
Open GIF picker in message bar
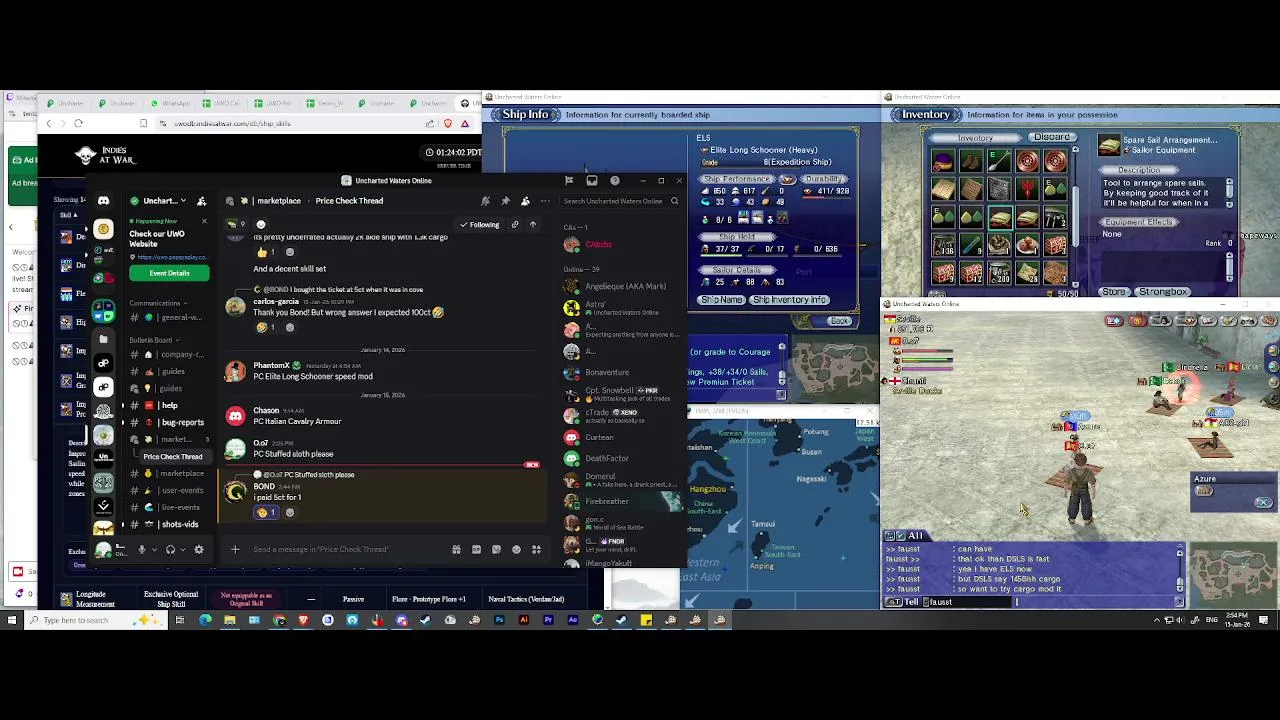(476, 549)
